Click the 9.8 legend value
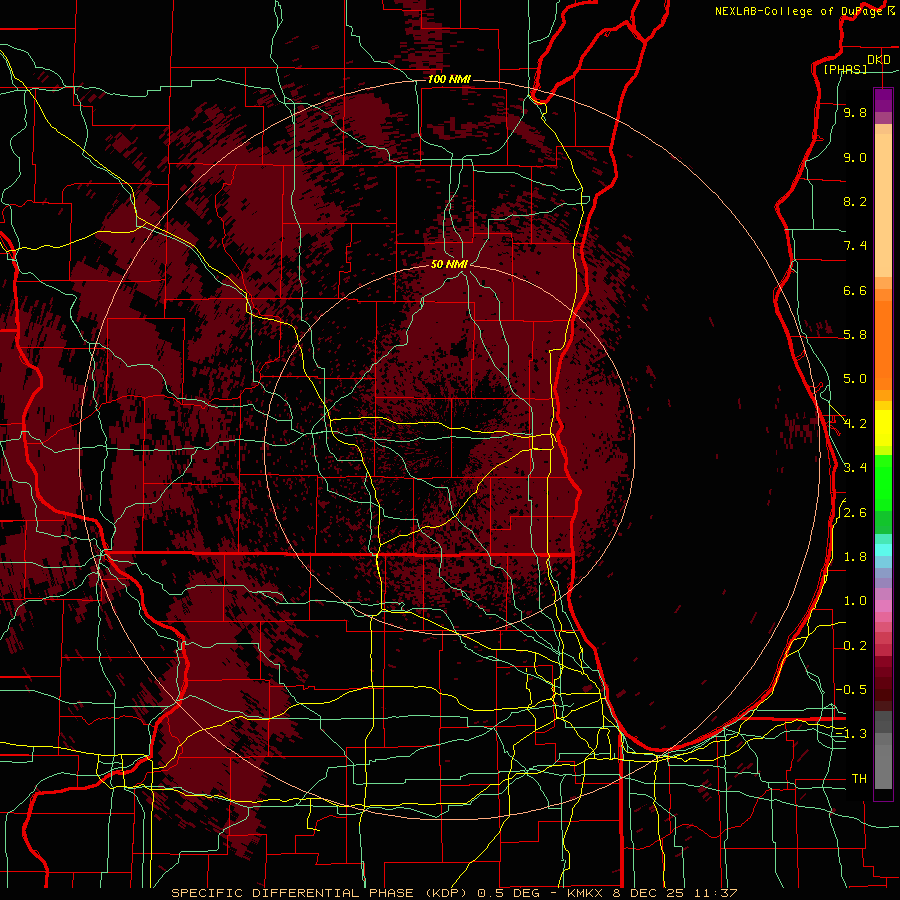900x900 pixels. pyautogui.click(x=855, y=112)
